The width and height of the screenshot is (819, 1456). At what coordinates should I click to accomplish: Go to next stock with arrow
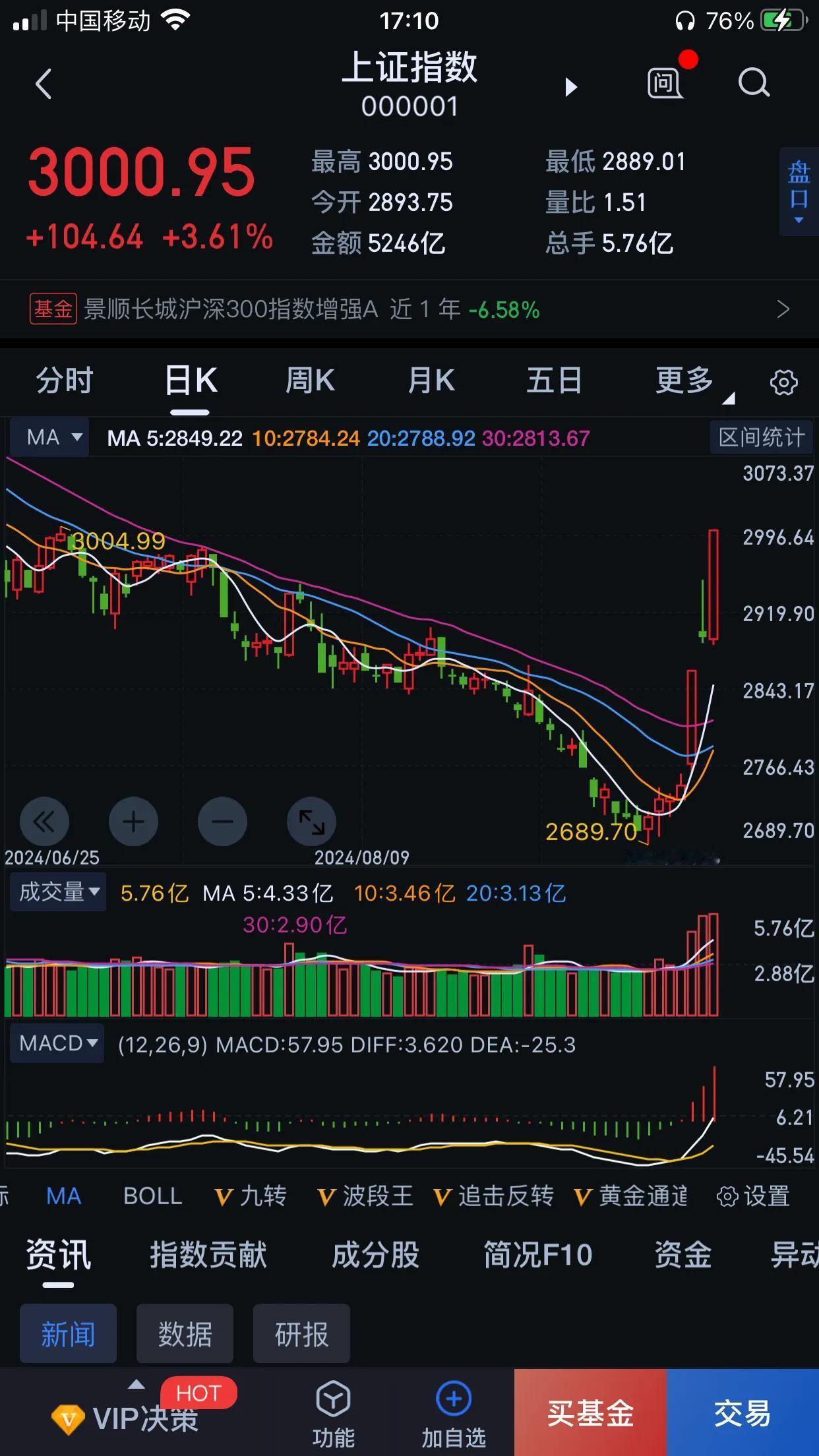571,86
